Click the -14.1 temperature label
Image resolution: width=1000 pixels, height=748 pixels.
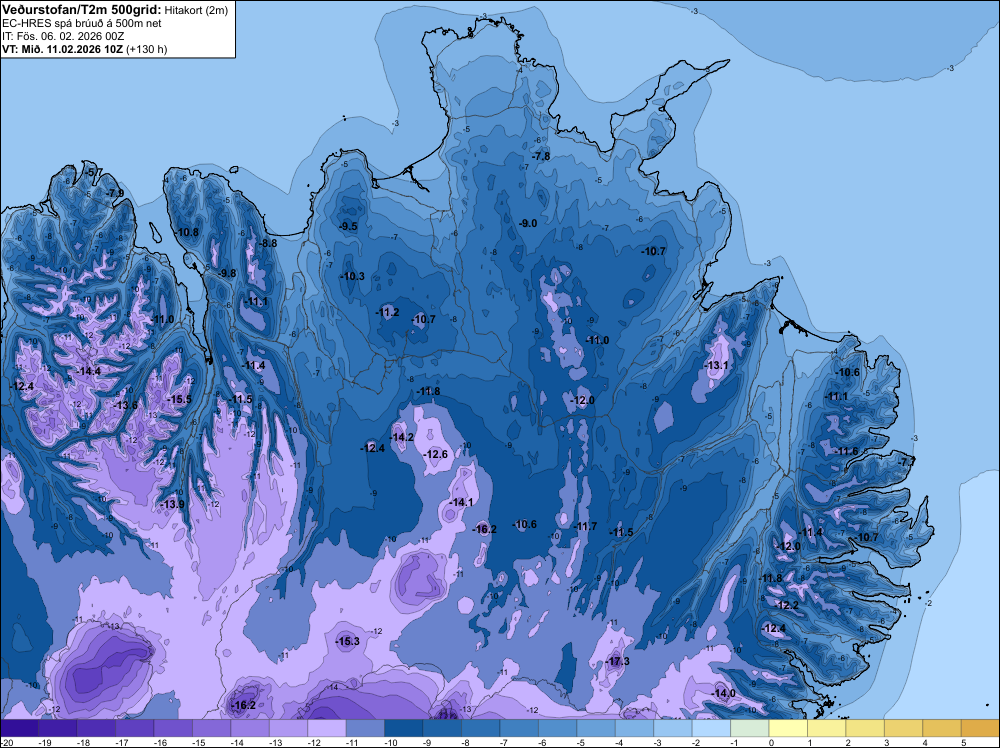click(462, 502)
